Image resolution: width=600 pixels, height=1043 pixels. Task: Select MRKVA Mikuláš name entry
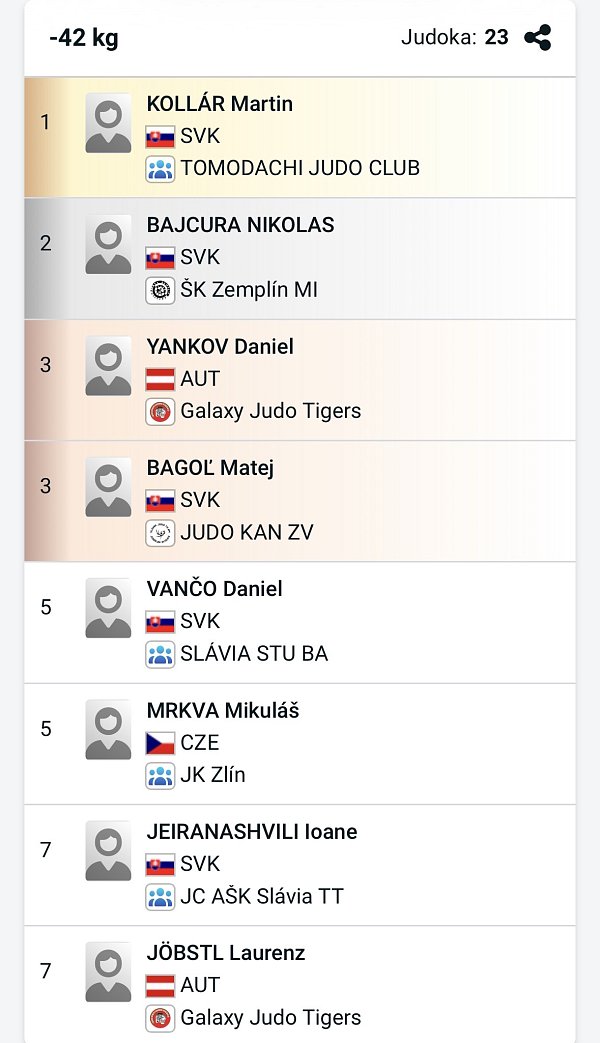tap(223, 711)
